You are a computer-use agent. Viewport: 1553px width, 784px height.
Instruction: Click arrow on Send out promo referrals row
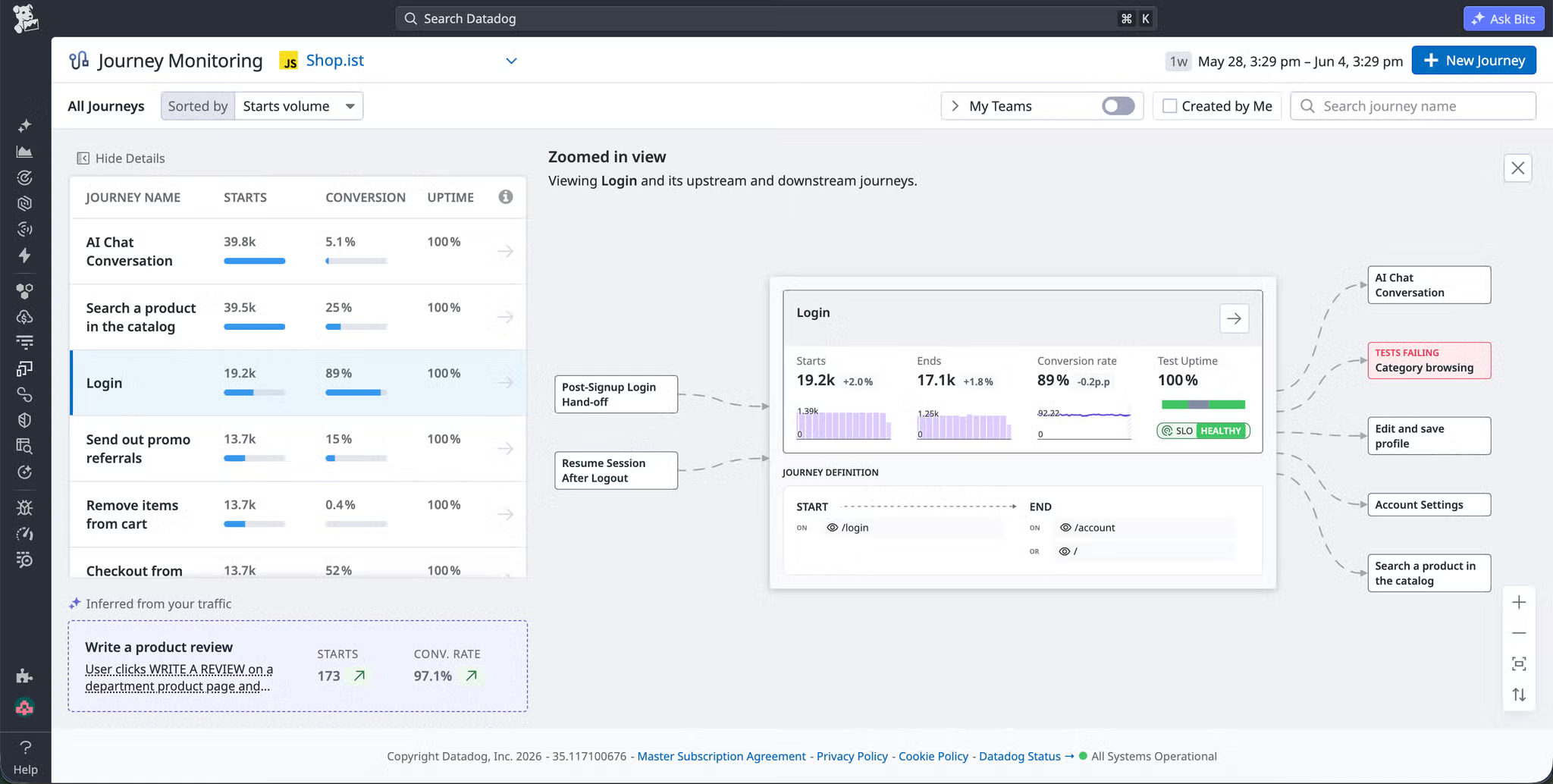point(506,449)
